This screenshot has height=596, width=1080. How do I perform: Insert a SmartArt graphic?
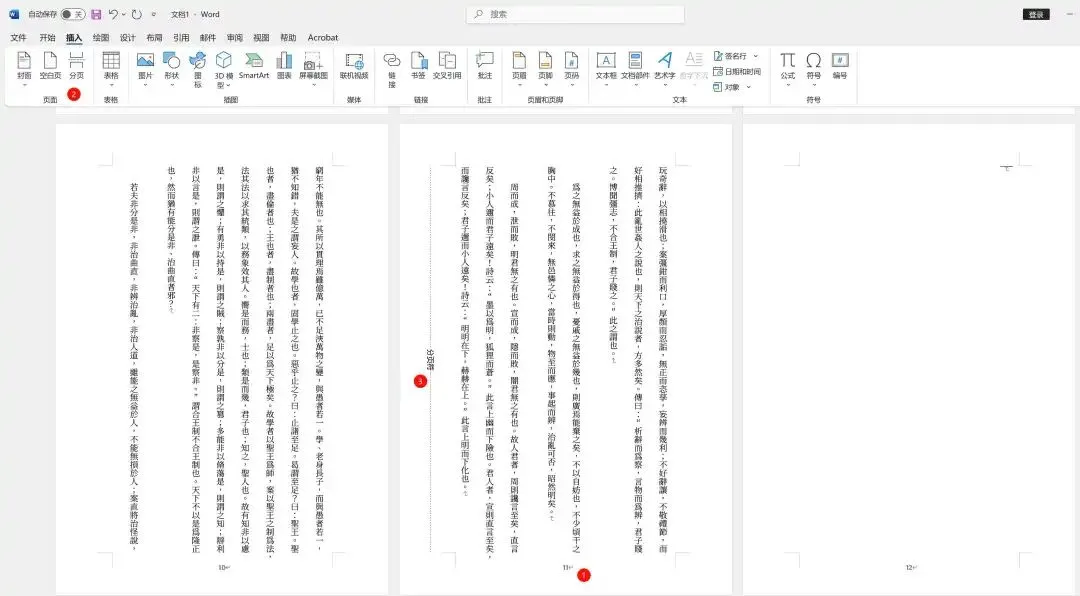click(x=253, y=65)
